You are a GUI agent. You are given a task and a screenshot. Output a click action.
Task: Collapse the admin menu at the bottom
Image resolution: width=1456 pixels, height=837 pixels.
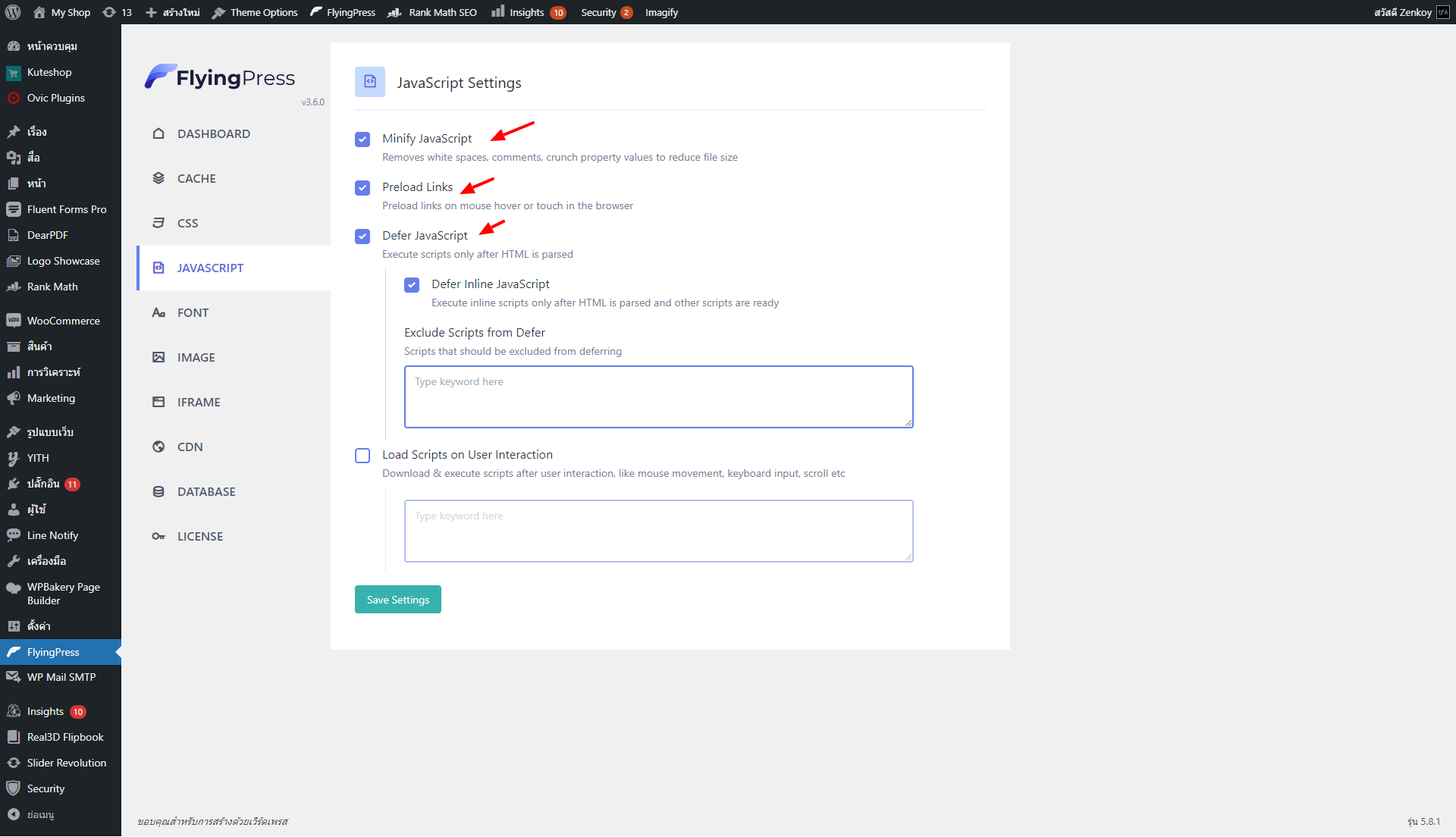click(x=39, y=814)
